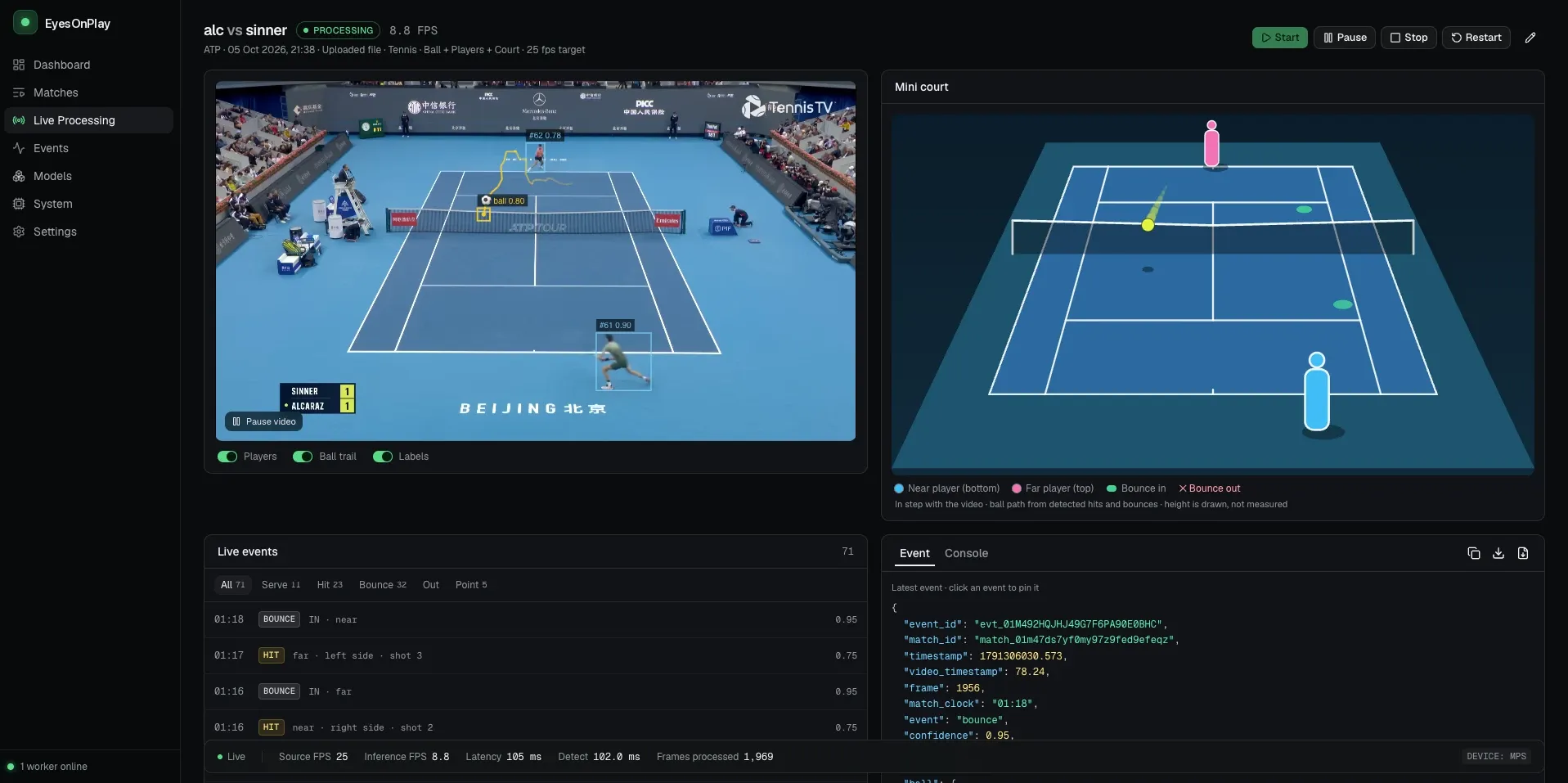This screenshot has width=1568, height=783.
Task: Filter live events by Point
Action: click(x=471, y=585)
